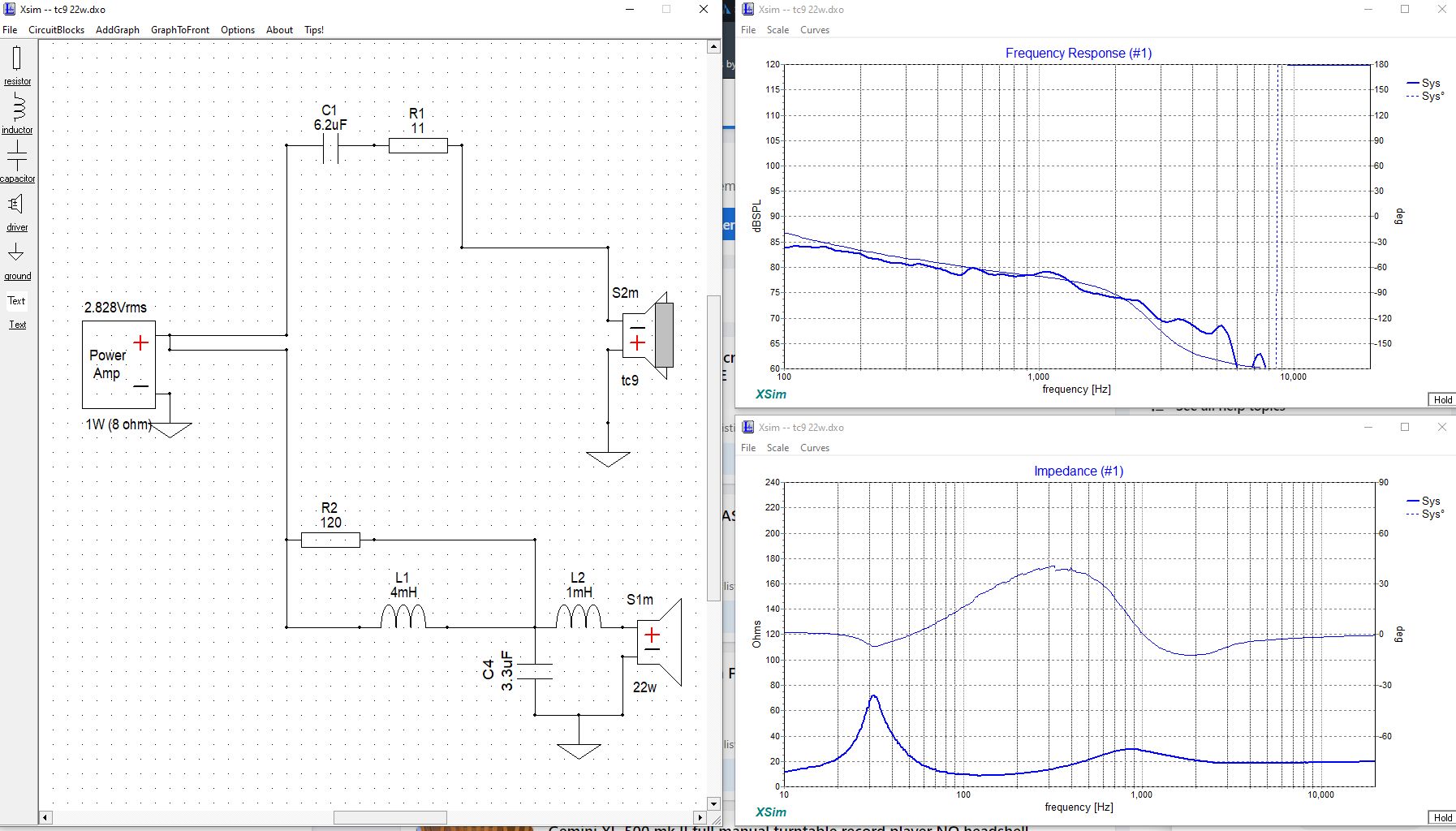Click schematic vertical scrollbar up arrow
Viewport: 1456px width, 831px height.
pyautogui.click(x=713, y=46)
